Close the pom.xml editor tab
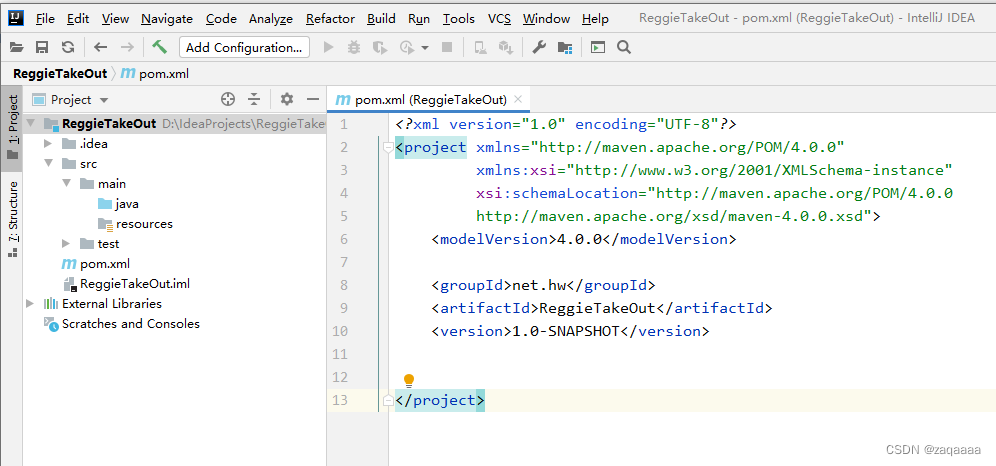This screenshot has width=996, height=466. 518,99
